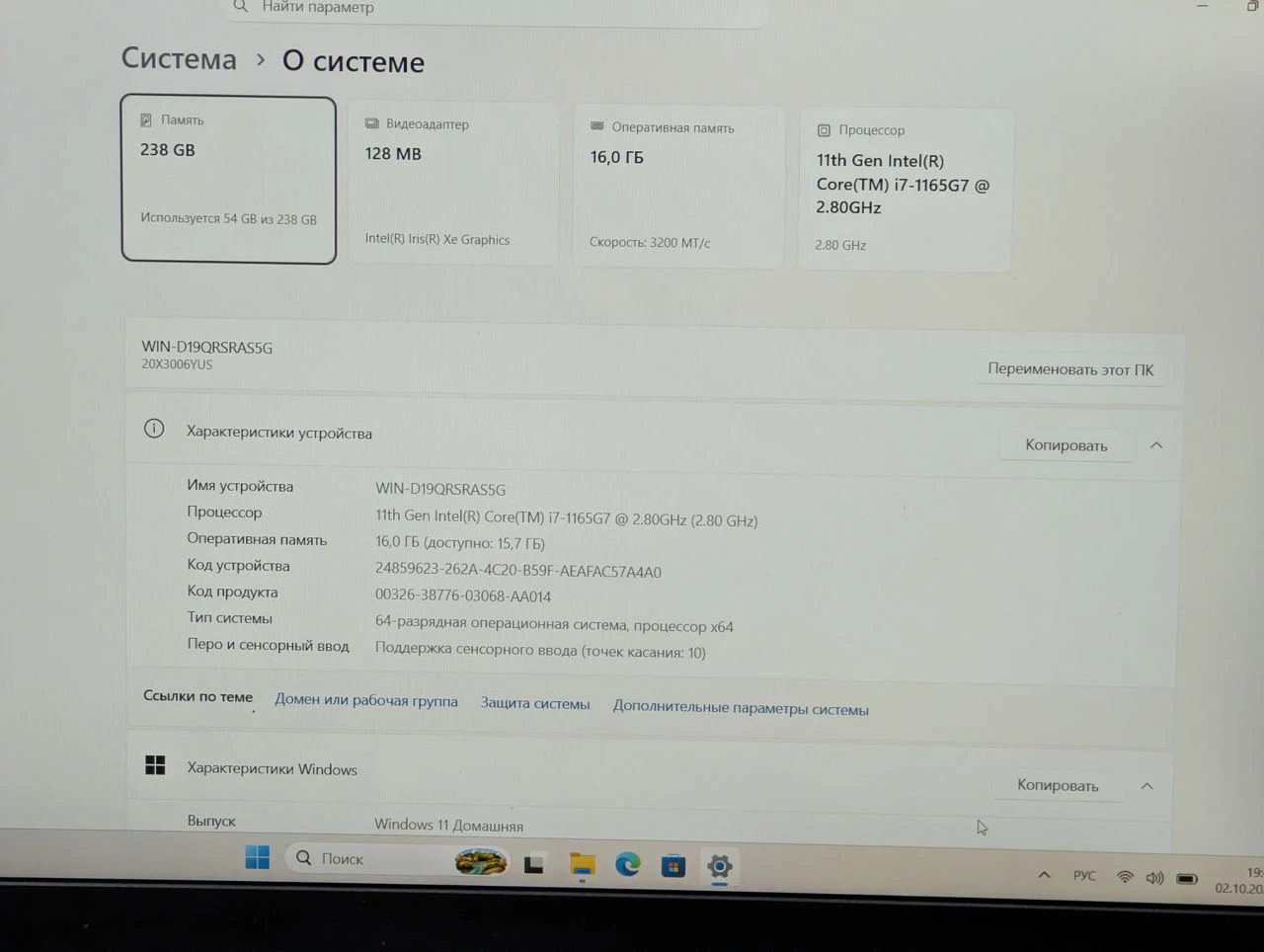Select the Память storage card
Viewport: 1264px width, 952px height.
[228, 180]
